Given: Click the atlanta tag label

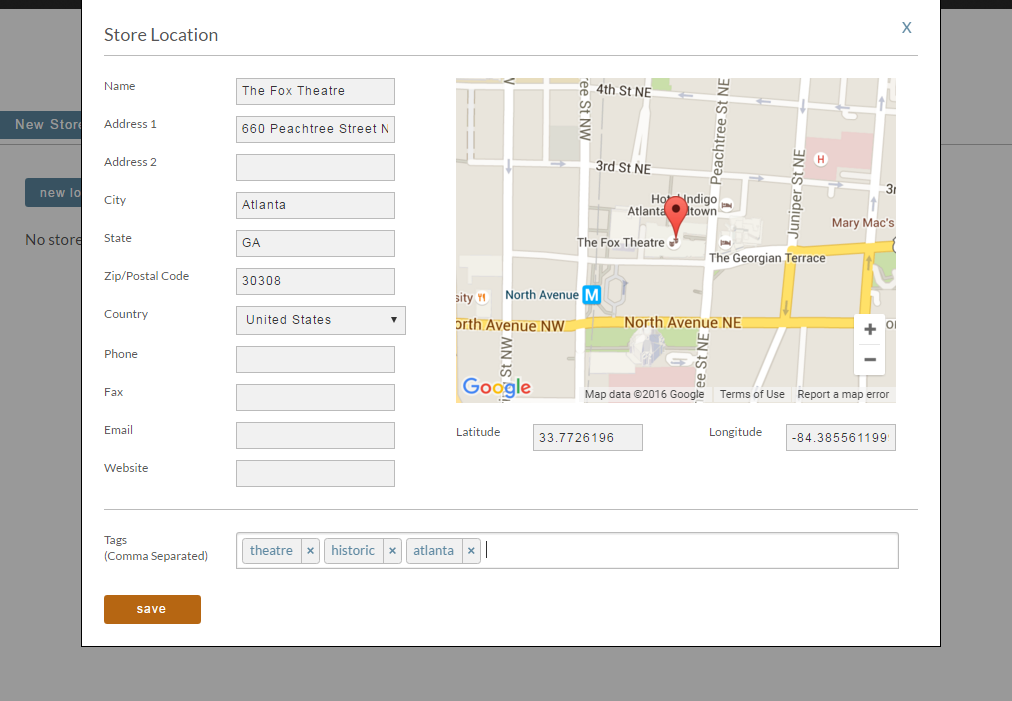Looking at the screenshot, I should [433, 551].
